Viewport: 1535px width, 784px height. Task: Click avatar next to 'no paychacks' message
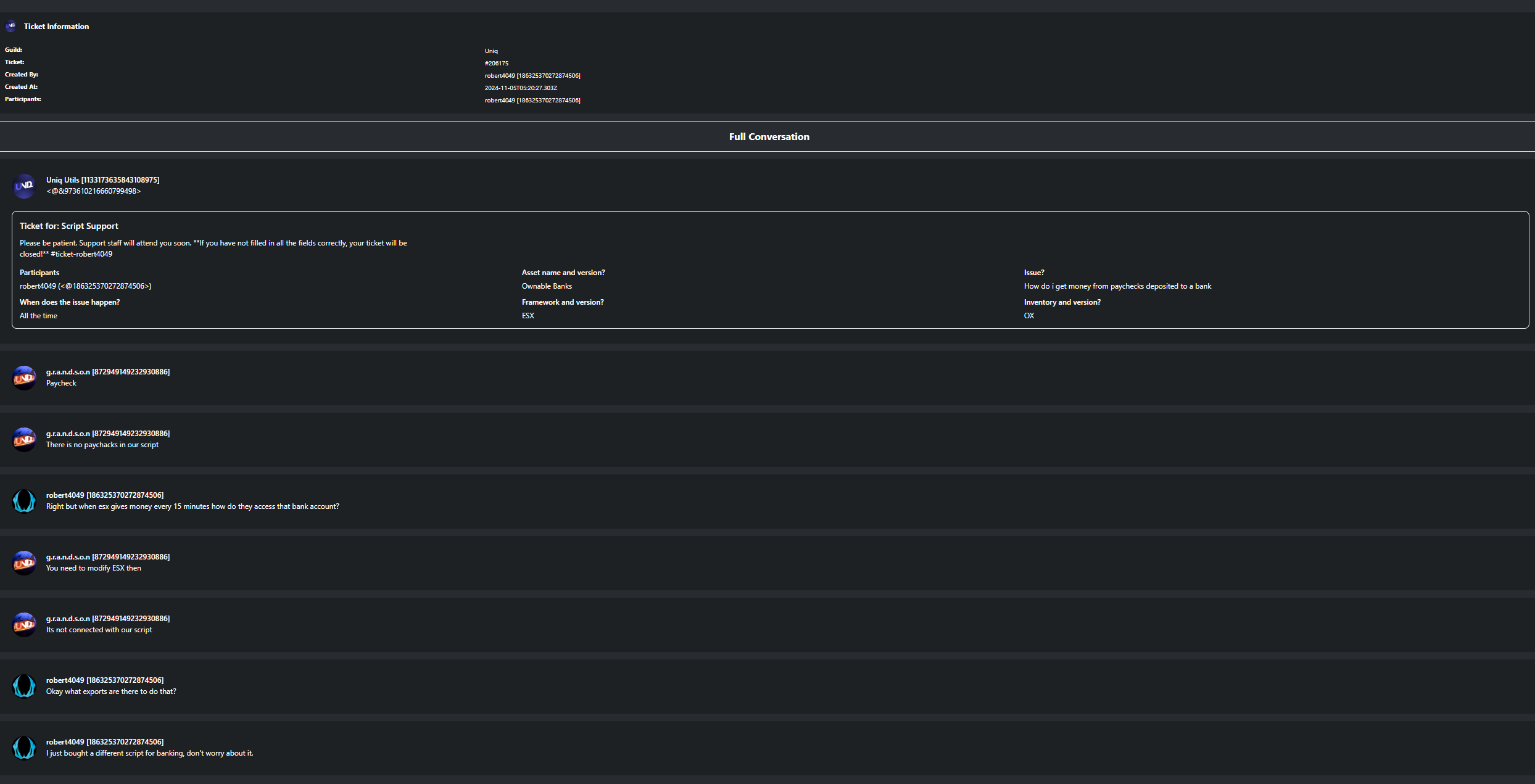click(24, 439)
